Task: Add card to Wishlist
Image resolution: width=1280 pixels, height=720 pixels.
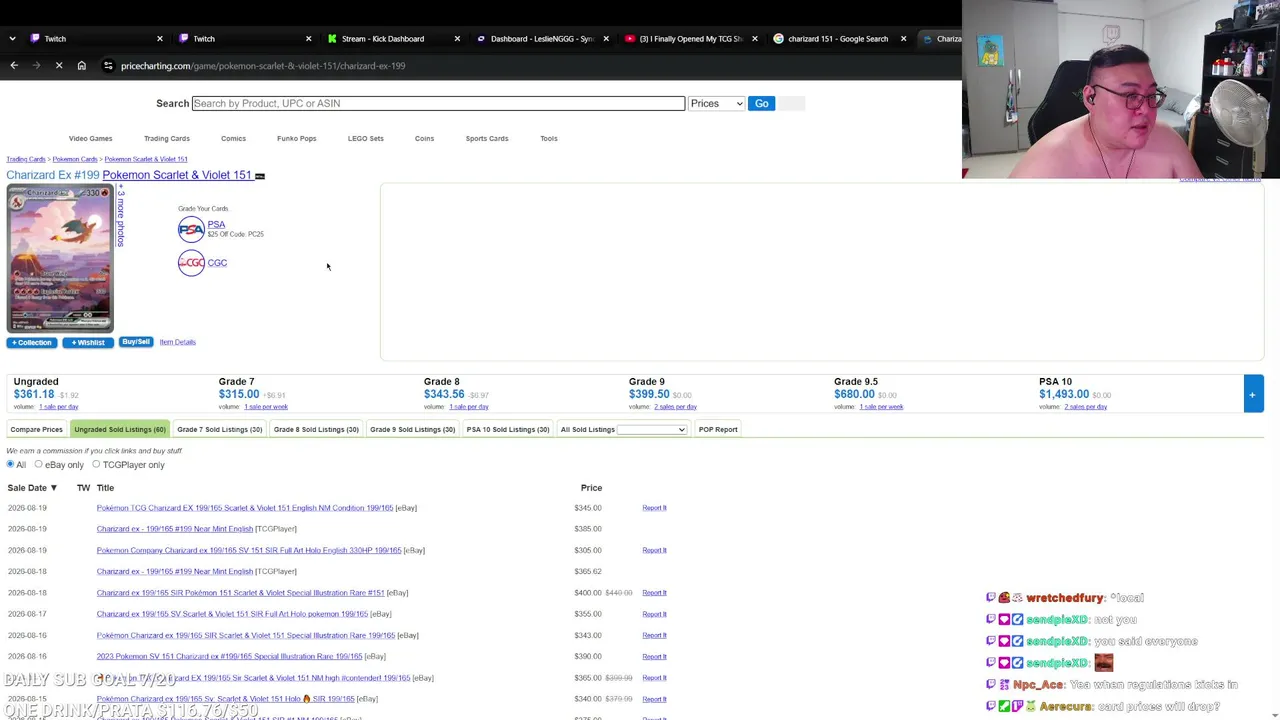Action: click(x=88, y=343)
